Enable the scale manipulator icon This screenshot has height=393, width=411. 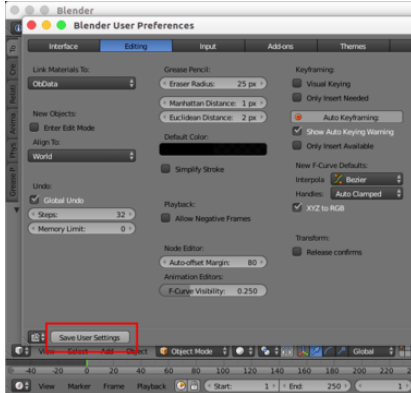(341, 351)
